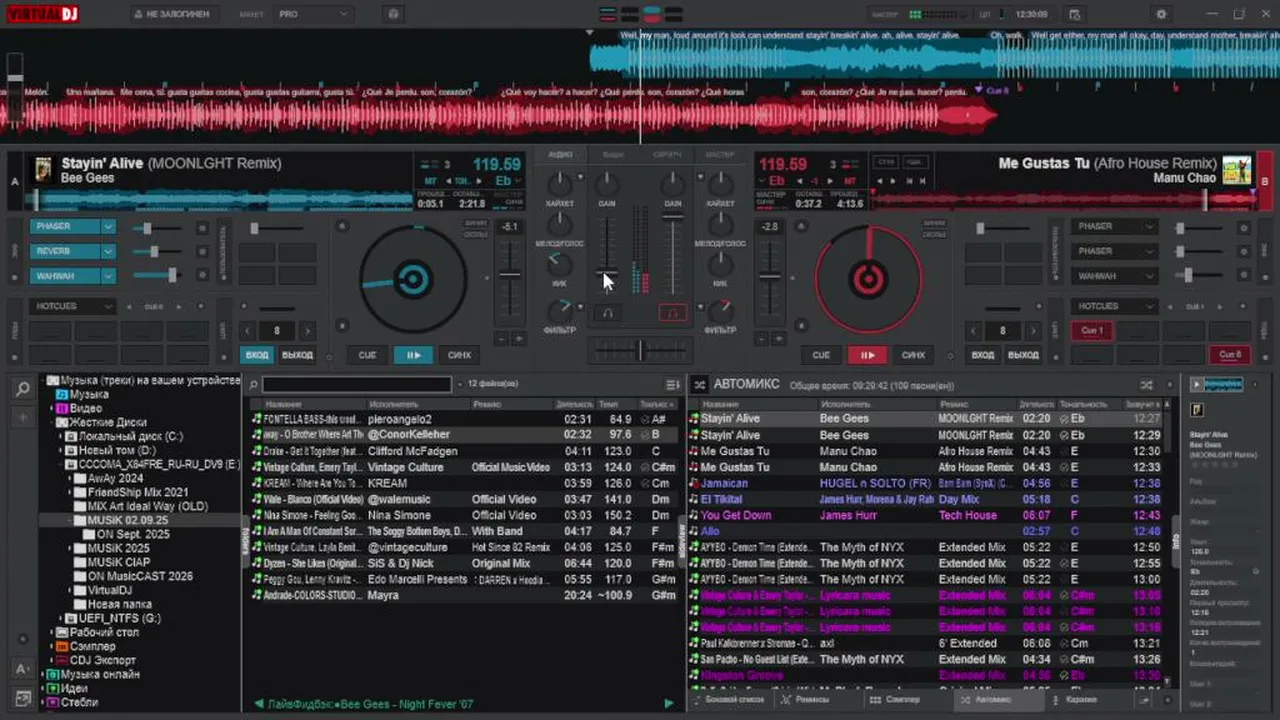Switch to the МАСТЕР mixer tab
This screenshot has height=720, width=1280.
(719, 154)
